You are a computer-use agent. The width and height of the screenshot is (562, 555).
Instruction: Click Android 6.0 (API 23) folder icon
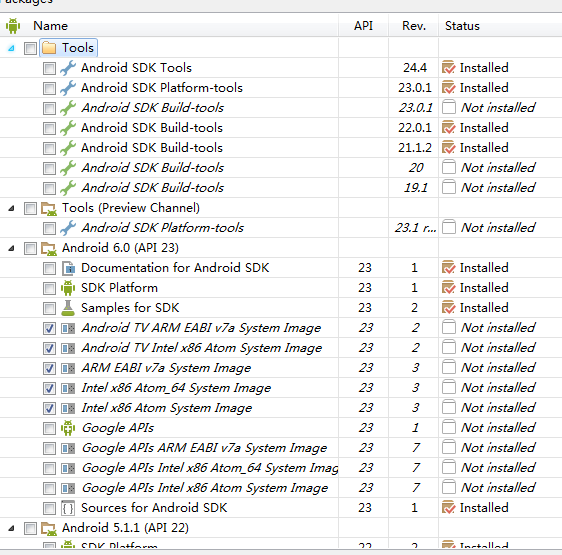click(x=49, y=248)
